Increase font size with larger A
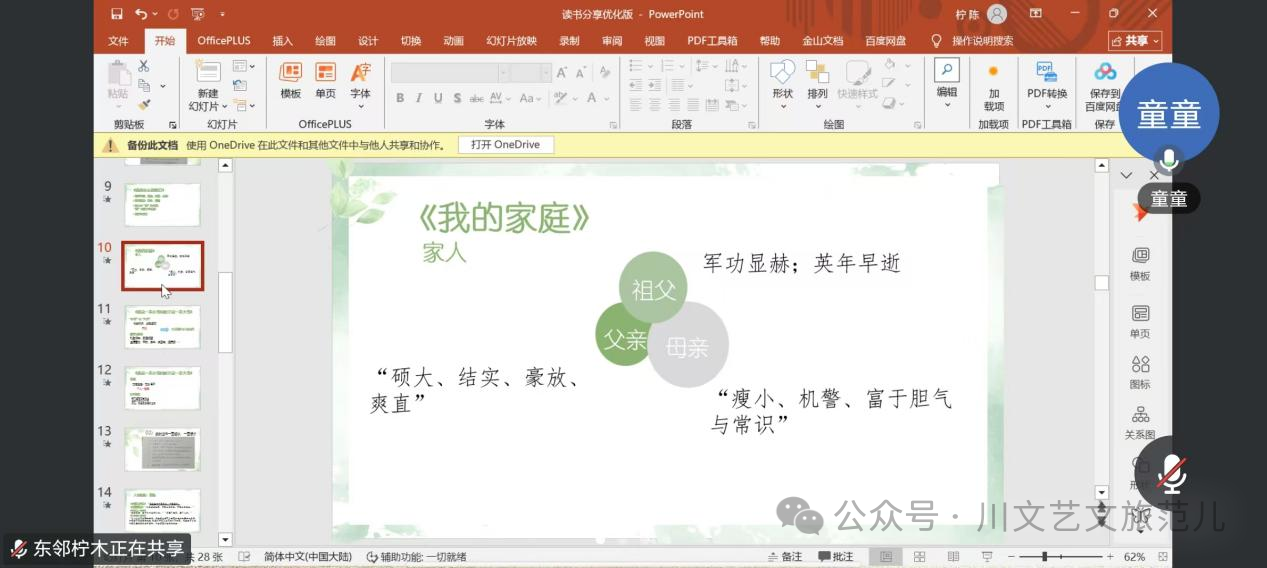The image size is (1267, 568). tap(563, 72)
